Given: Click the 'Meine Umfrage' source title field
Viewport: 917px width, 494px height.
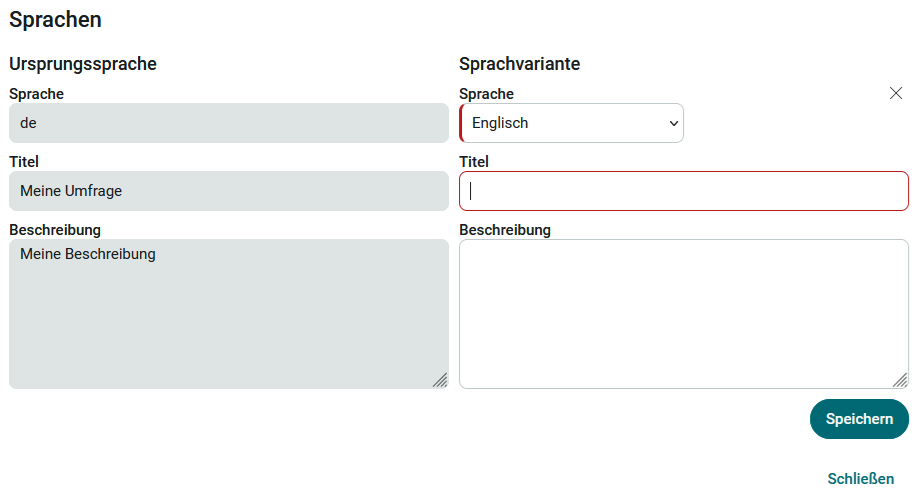Looking at the screenshot, I should coord(229,191).
